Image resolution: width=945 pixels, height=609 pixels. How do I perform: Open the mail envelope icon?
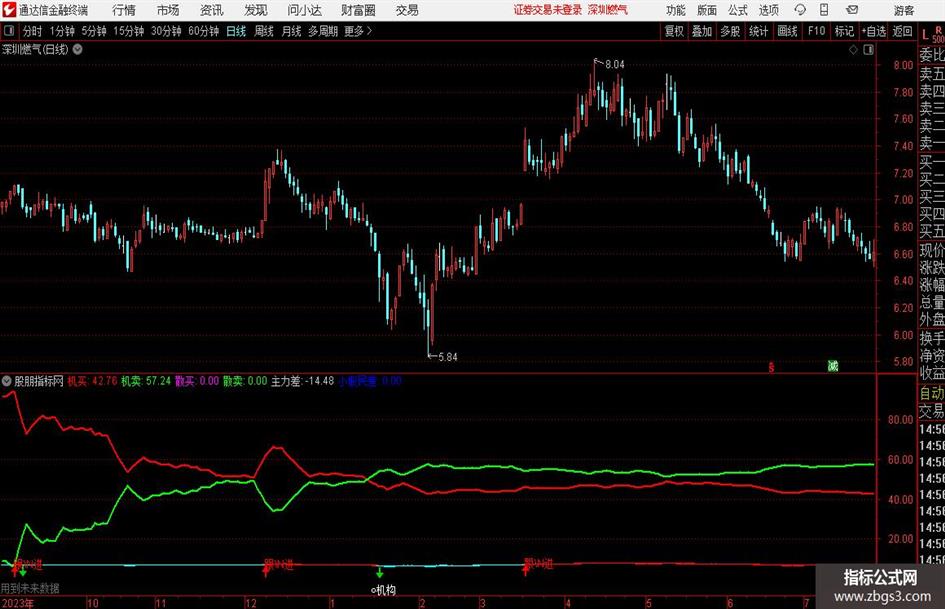852,10
